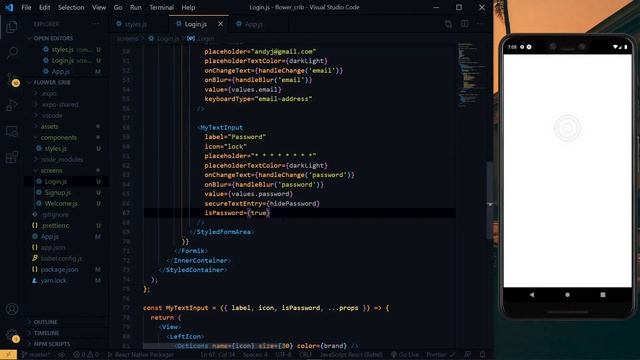Collapse the OPEN EDITORS section

[53, 38]
